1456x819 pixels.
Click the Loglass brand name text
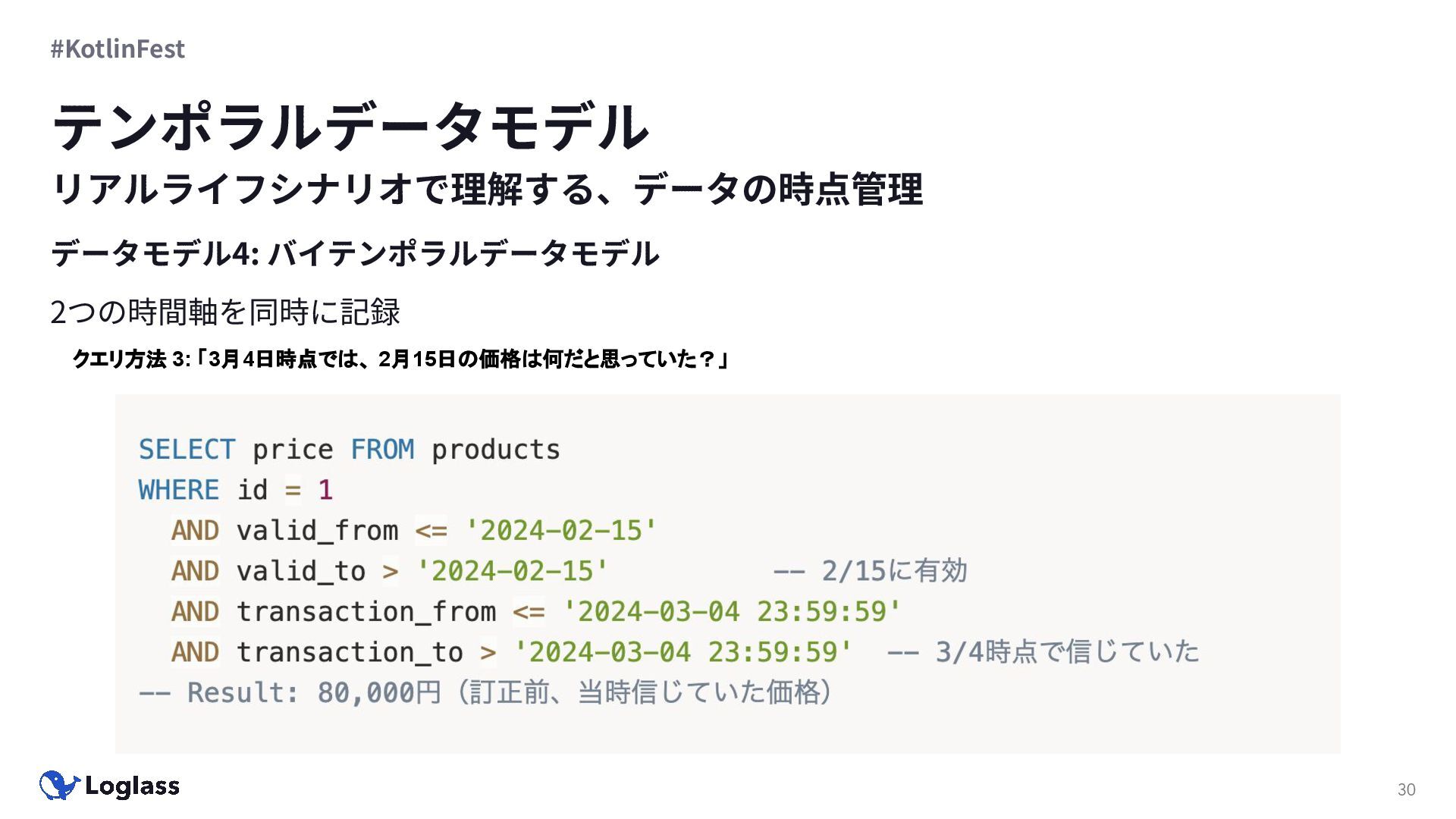point(132,786)
